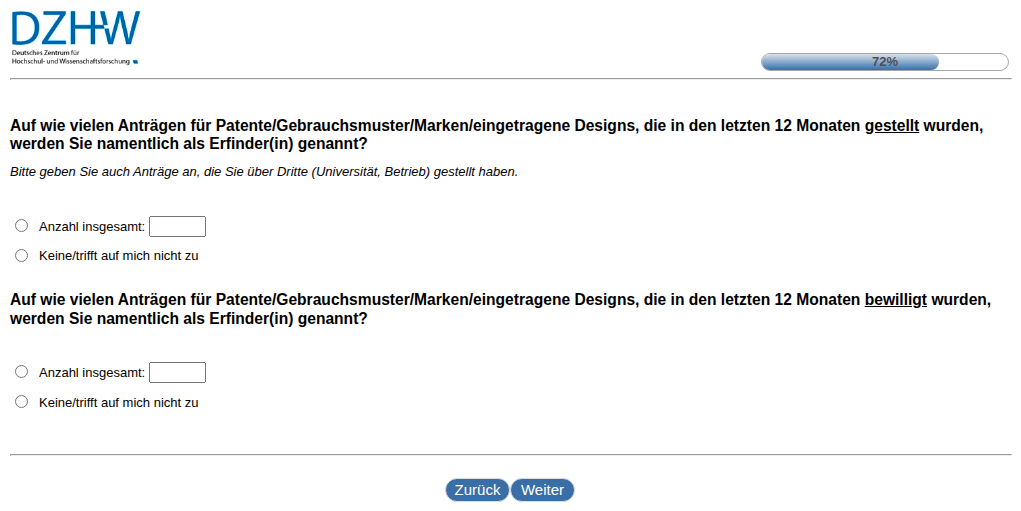This screenshot has height=511, width=1021.
Task: Continue with the Weiter button
Action: click(x=542, y=490)
